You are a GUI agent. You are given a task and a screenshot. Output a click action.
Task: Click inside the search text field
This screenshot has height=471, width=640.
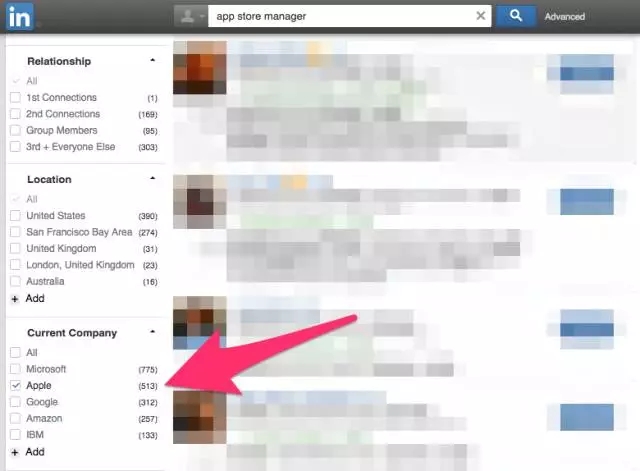click(x=340, y=16)
